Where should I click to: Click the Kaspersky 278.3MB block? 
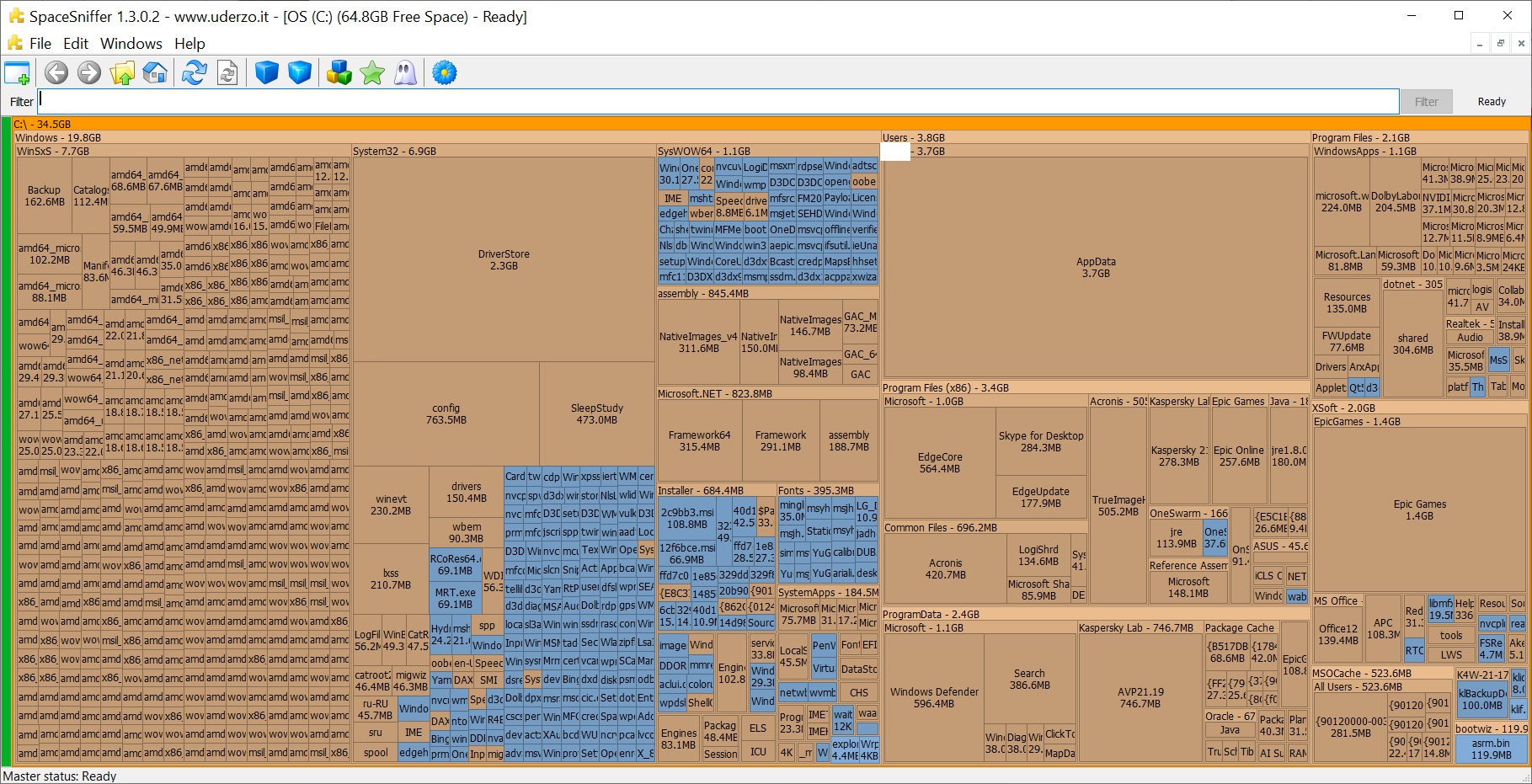1179,456
